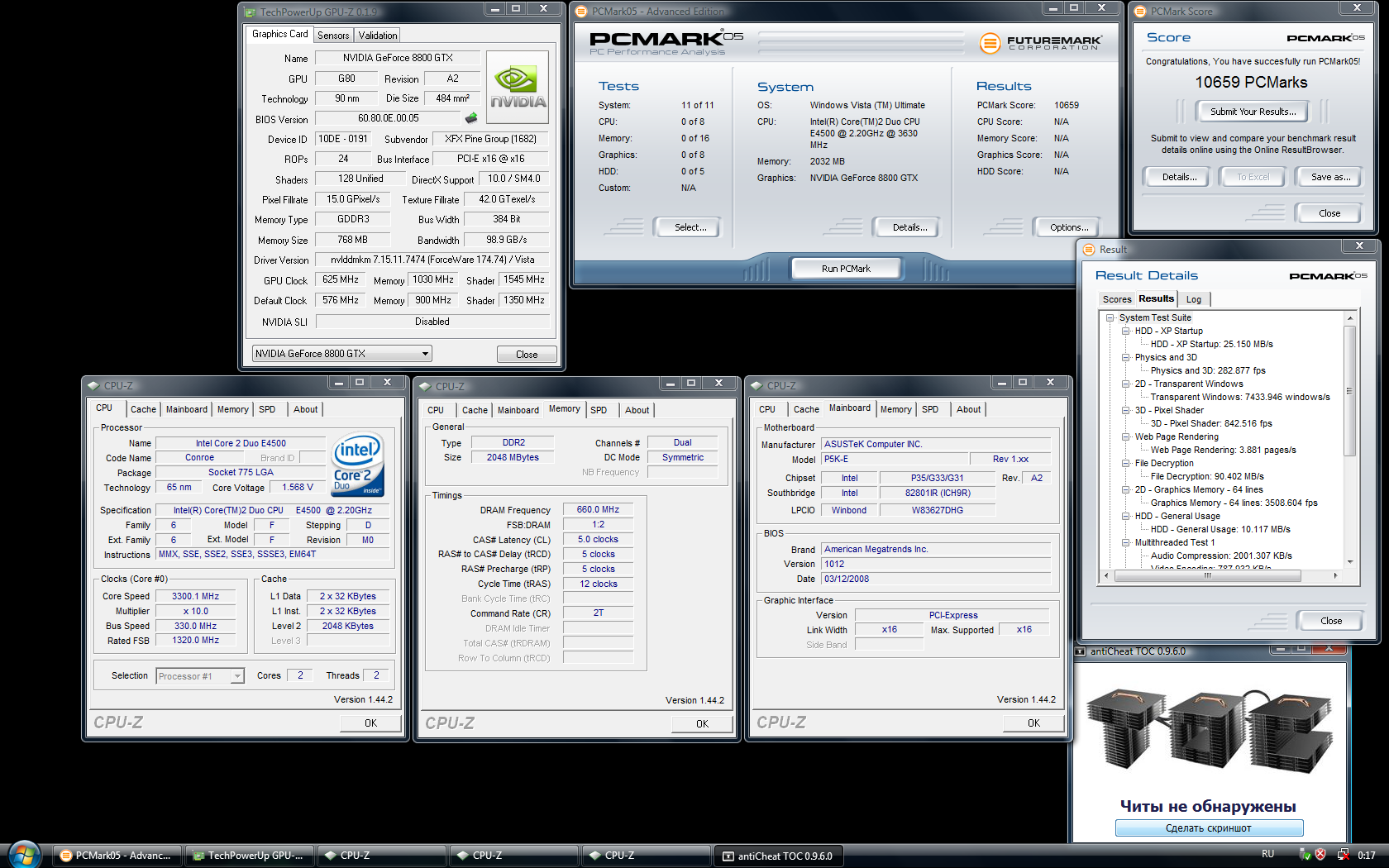This screenshot has height=868, width=1389.
Task: Click the Сделать скриншот button in antiCheat
Action: click(1209, 828)
